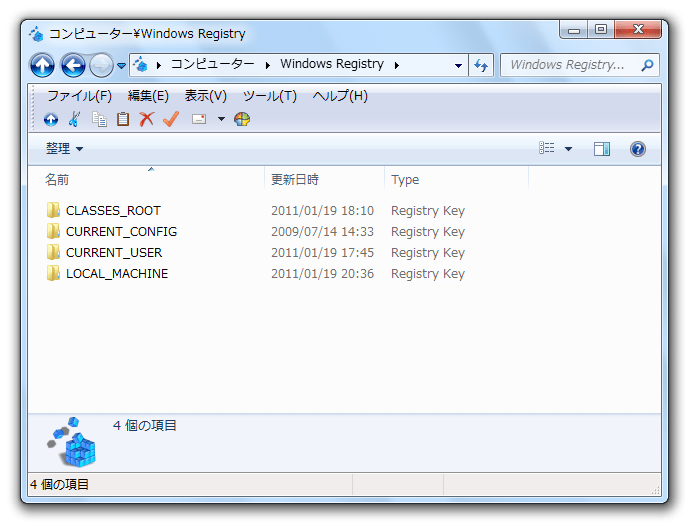Toggle the preview pane button
Image resolution: width=691 pixels, height=527 pixels.
click(602, 149)
